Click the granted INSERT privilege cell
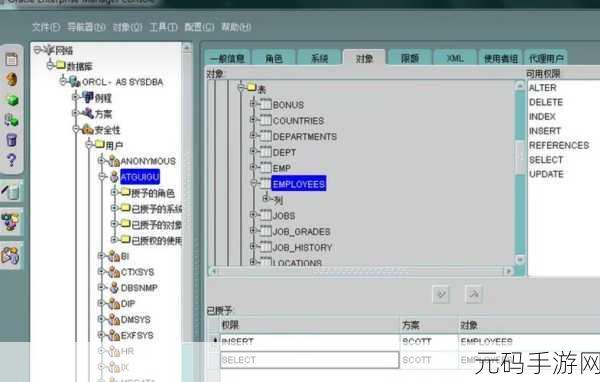The width and height of the screenshot is (600, 382). click(310, 342)
